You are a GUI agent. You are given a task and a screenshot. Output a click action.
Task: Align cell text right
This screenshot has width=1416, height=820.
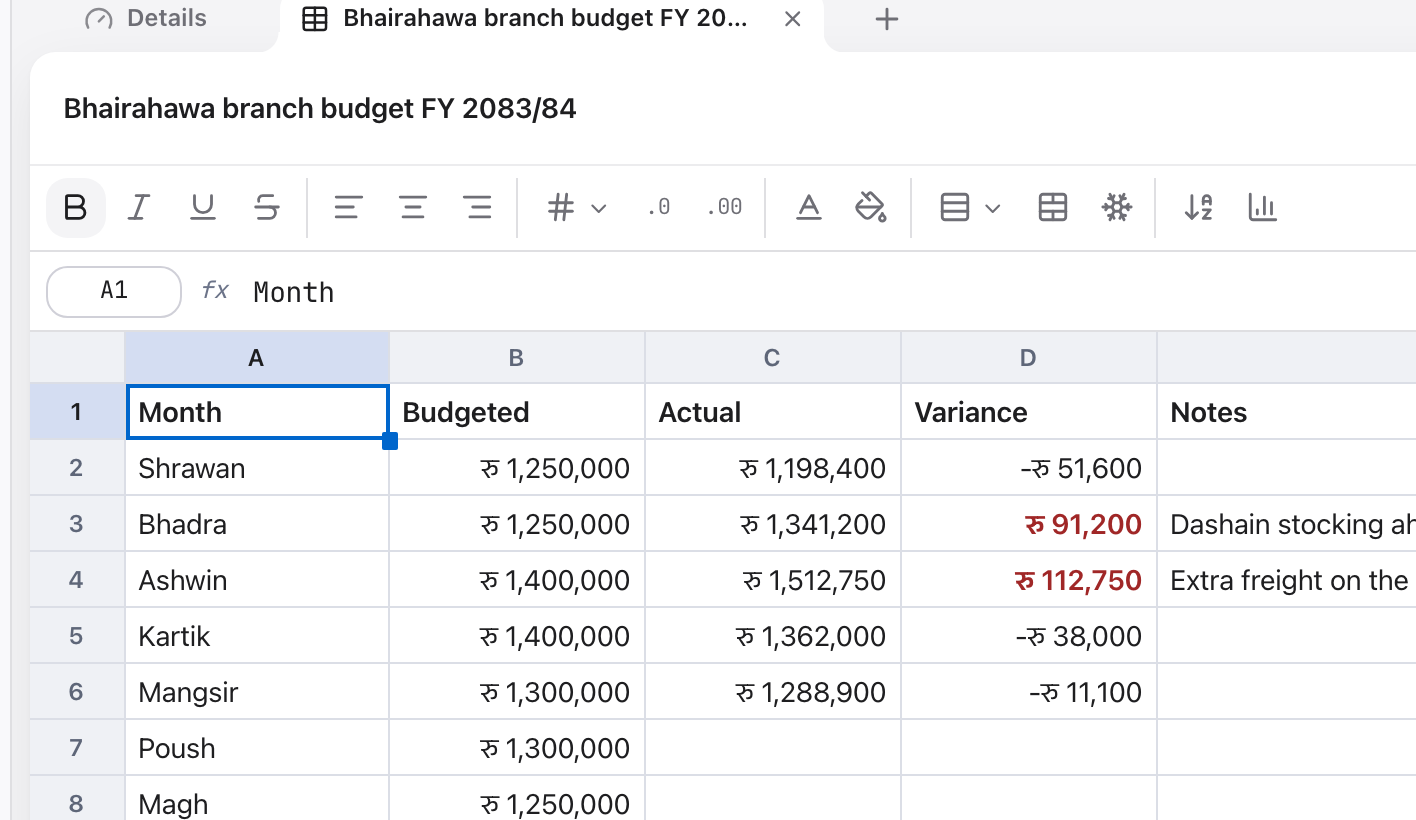(x=478, y=208)
